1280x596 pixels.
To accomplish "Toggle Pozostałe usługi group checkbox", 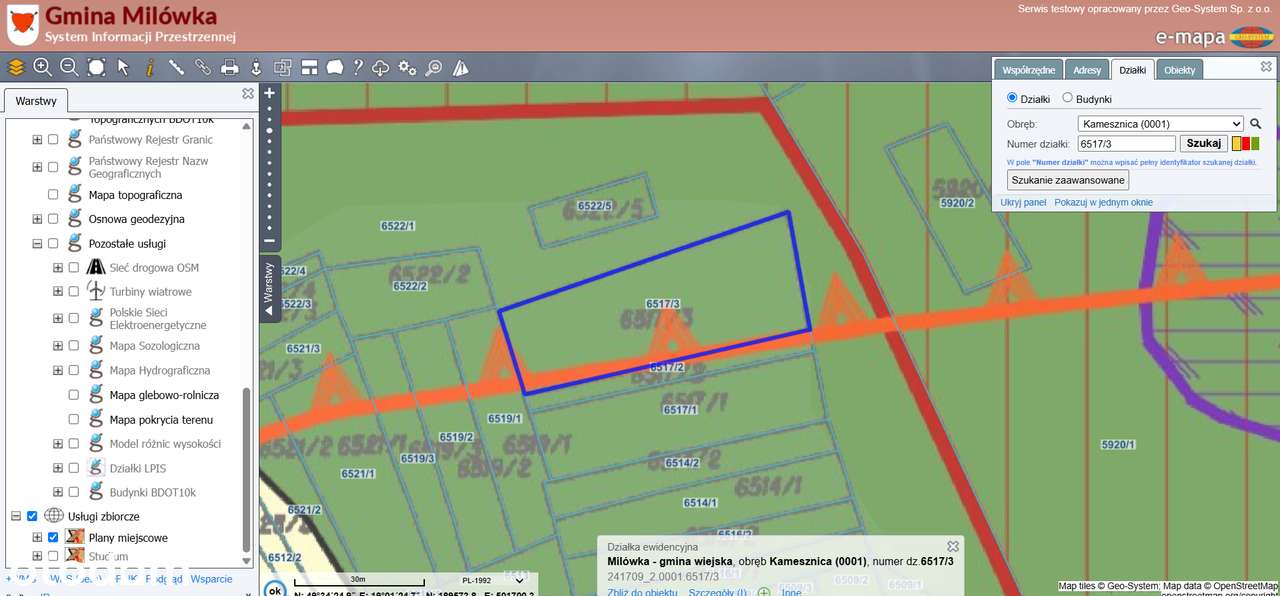I will [53, 243].
